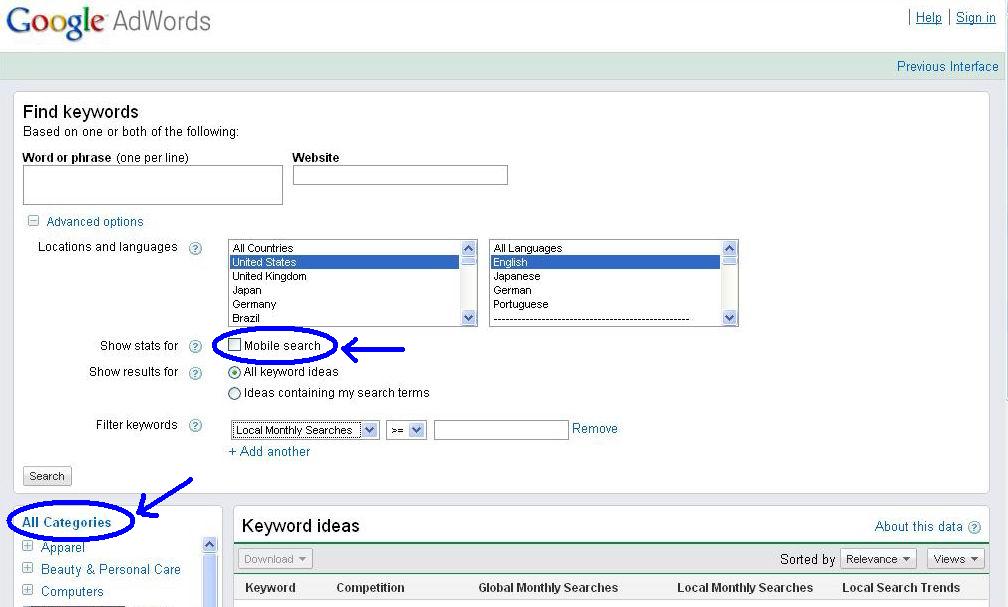Image resolution: width=1008 pixels, height=607 pixels.
Task: Select All keyword ideas radio button
Action: (x=235, y=372)
